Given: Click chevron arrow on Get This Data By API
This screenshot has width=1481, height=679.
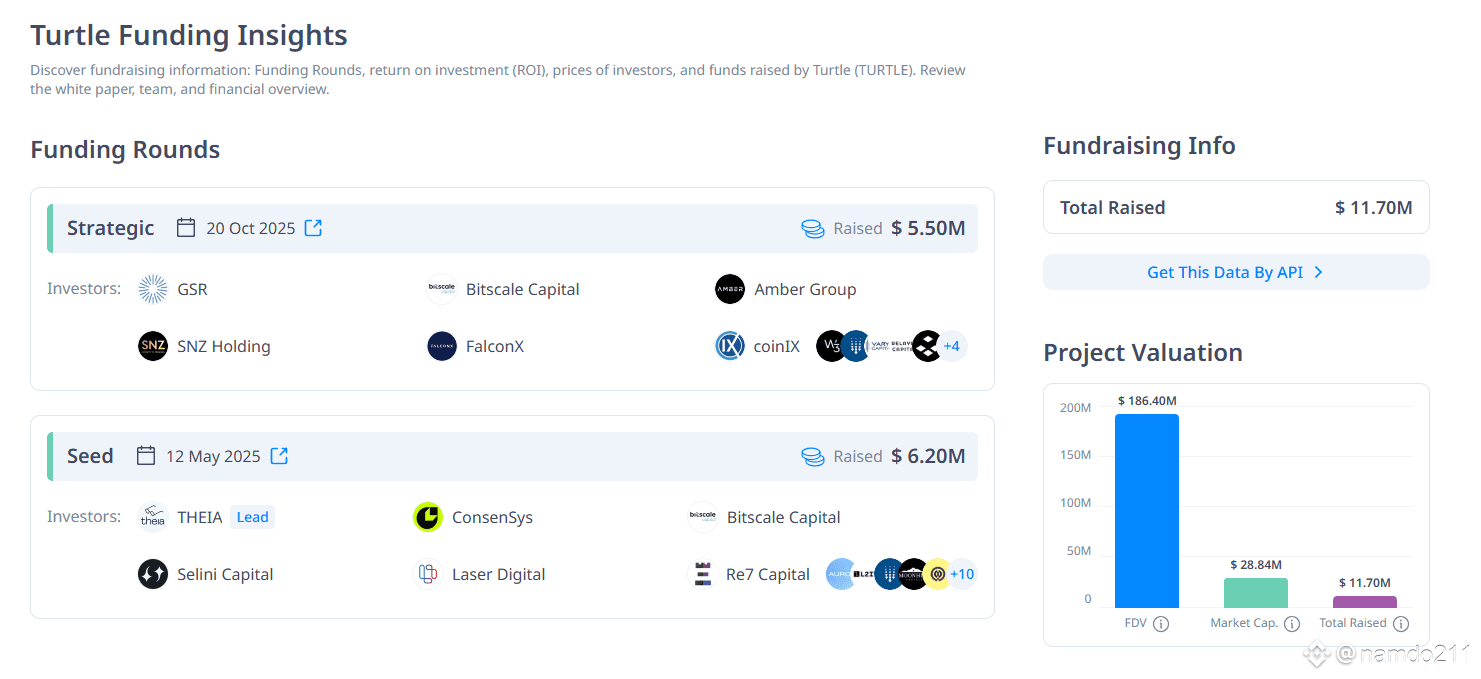Looking at the screenshot, I should coord(1318,272).
